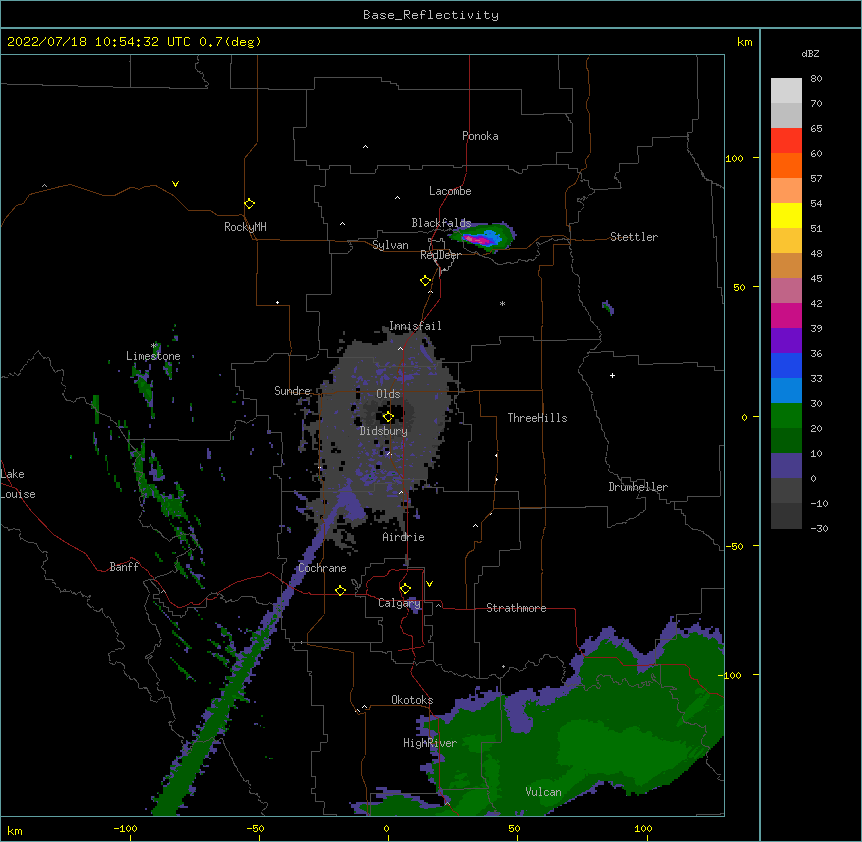Click the Okotoks label

(x=412, y=700)
